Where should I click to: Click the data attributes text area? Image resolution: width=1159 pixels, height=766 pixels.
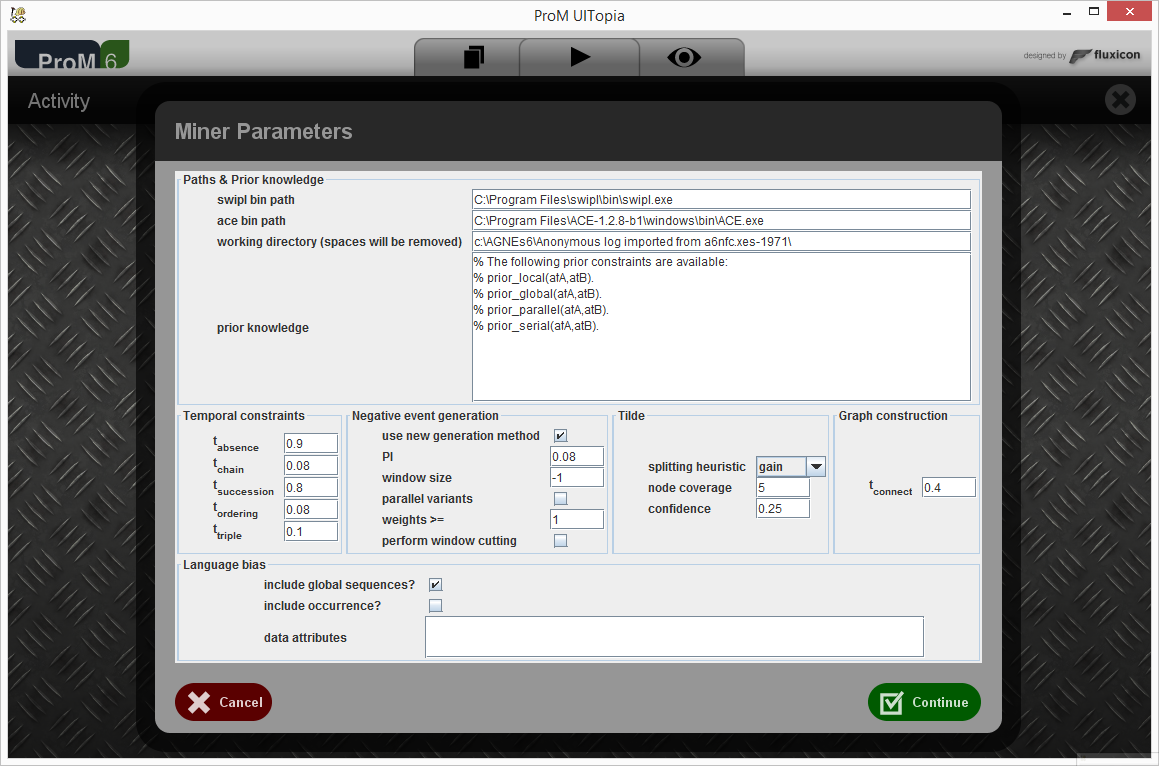[674, 637]
